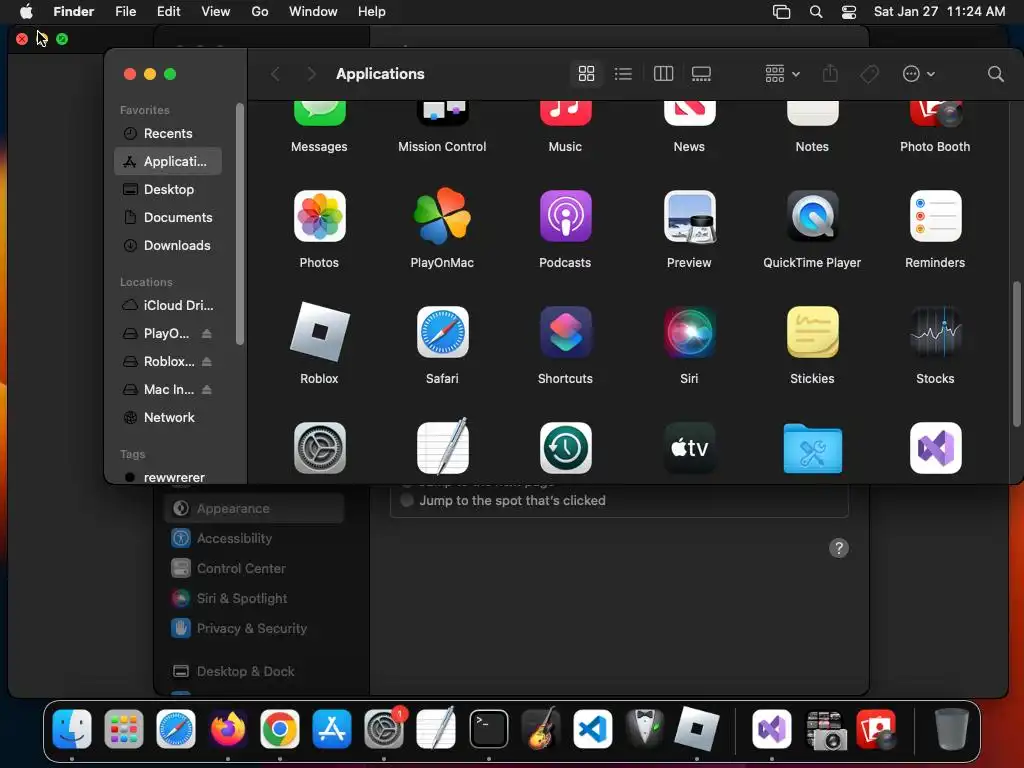Image resolution: width=1024 pixels, height=768 pixels.
Task: Open Siri & Spotlight settings
Action: pos(254,598)
